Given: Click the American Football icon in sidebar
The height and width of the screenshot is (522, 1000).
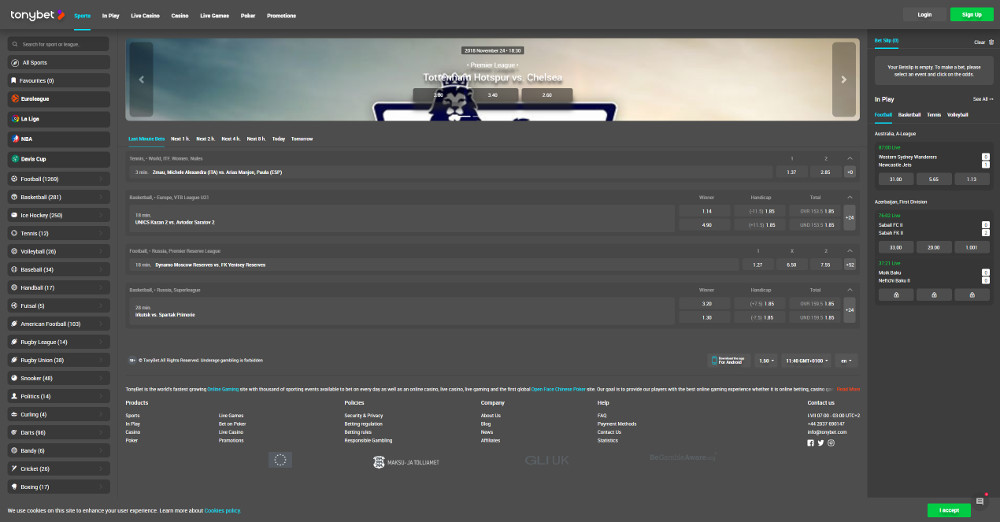Looking at the screenshot, I should click(14, 324).
